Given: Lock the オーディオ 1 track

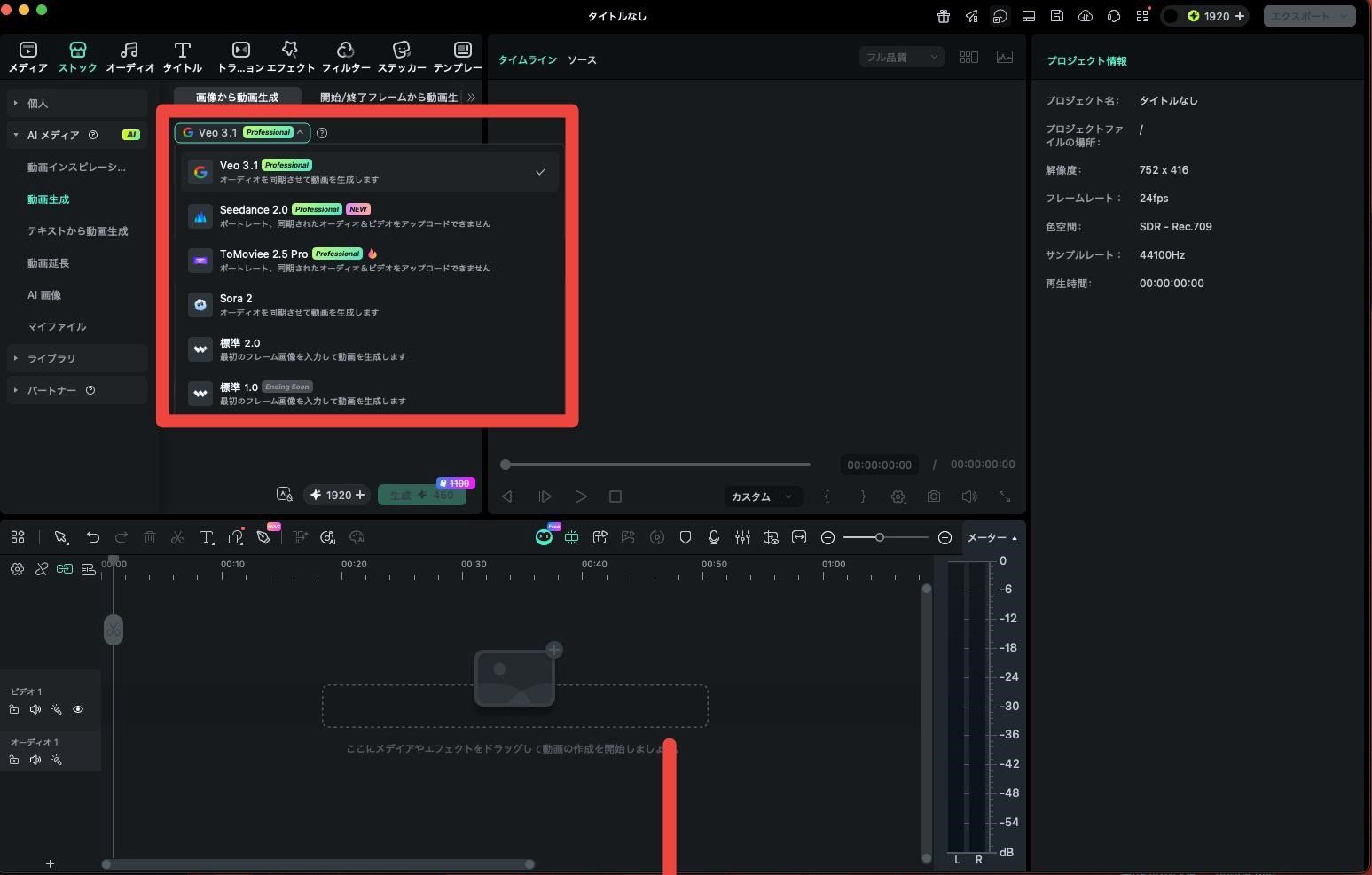Looking at the screenshot, I should pyautogui.click(x=14, y=760).
